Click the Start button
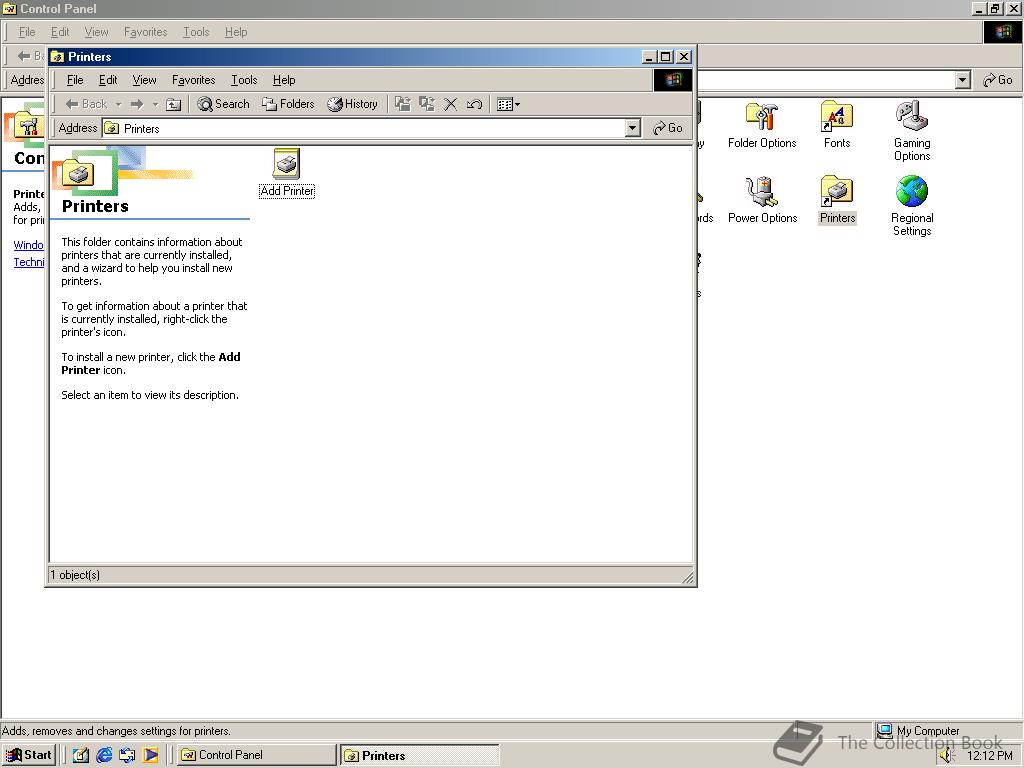Viewport: 1024px width, 768px height. (28, 755)
